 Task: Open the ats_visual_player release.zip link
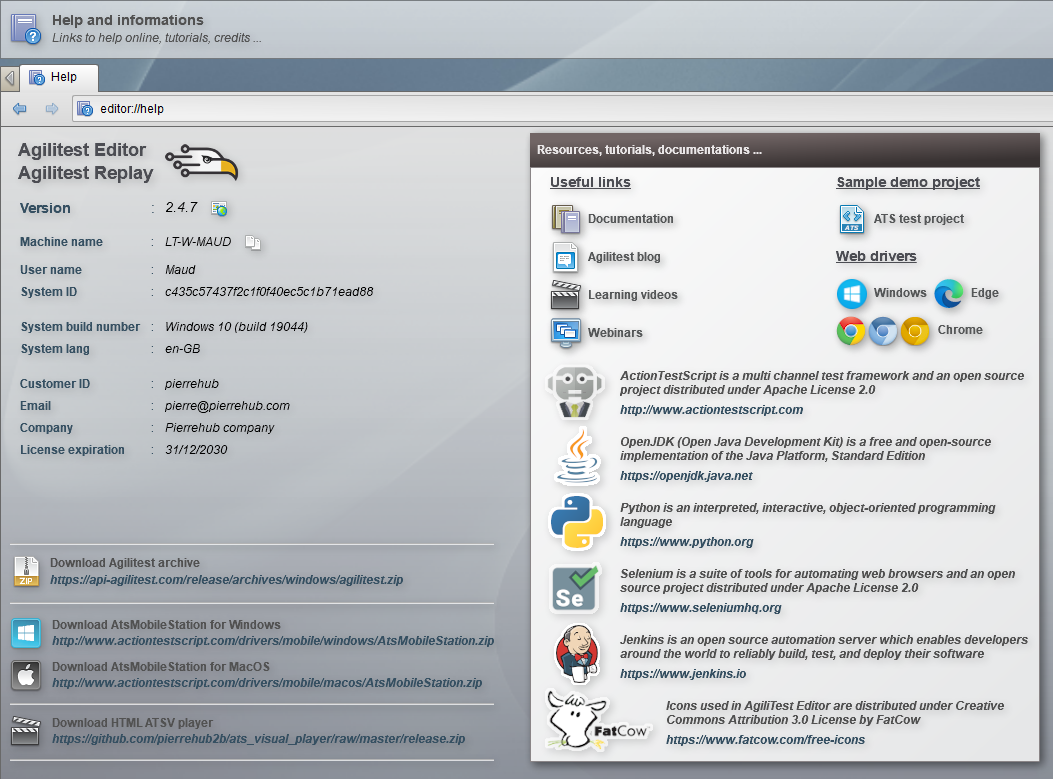(259, 739)
